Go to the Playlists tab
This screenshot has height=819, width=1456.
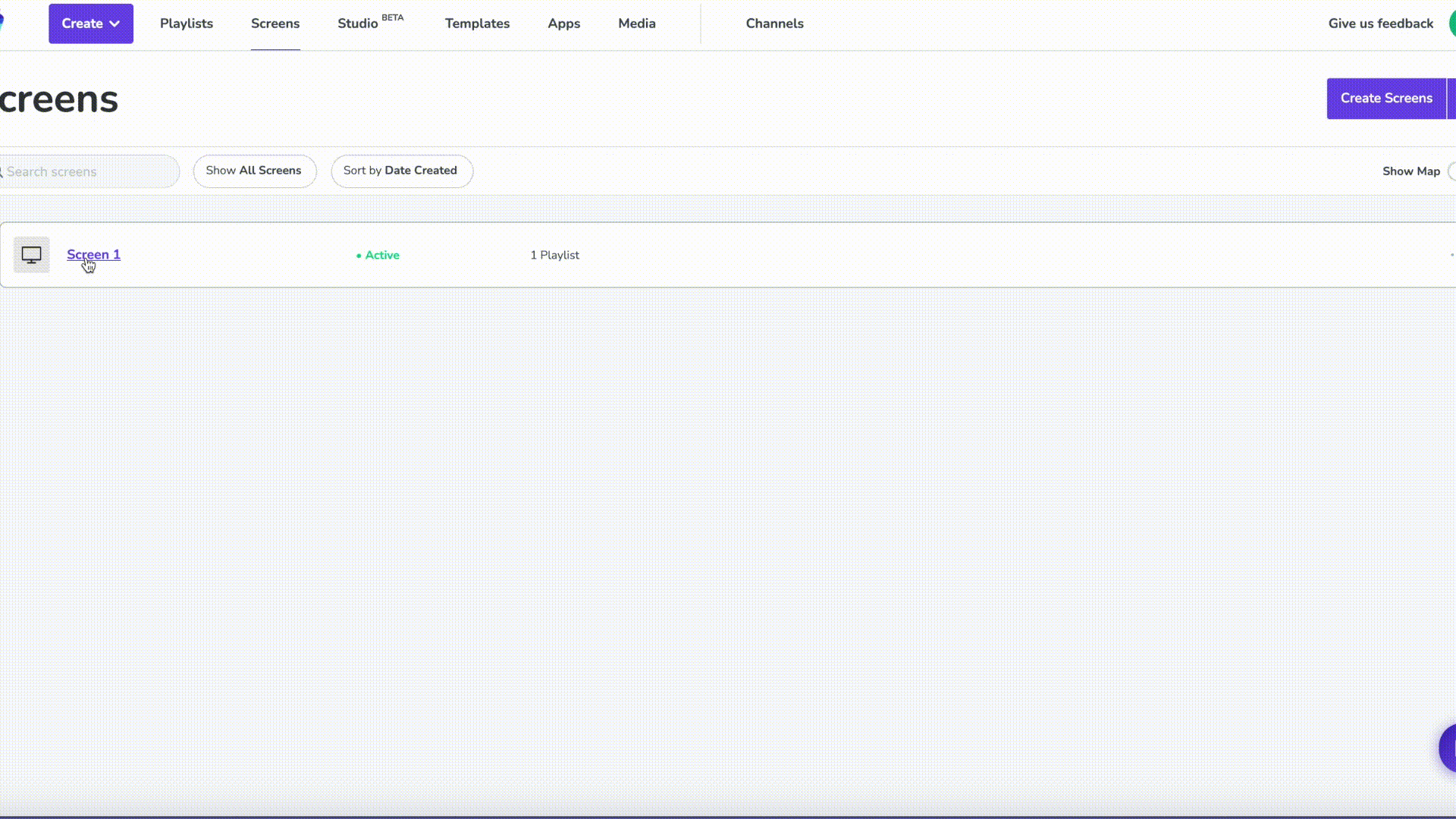(187, 24)
